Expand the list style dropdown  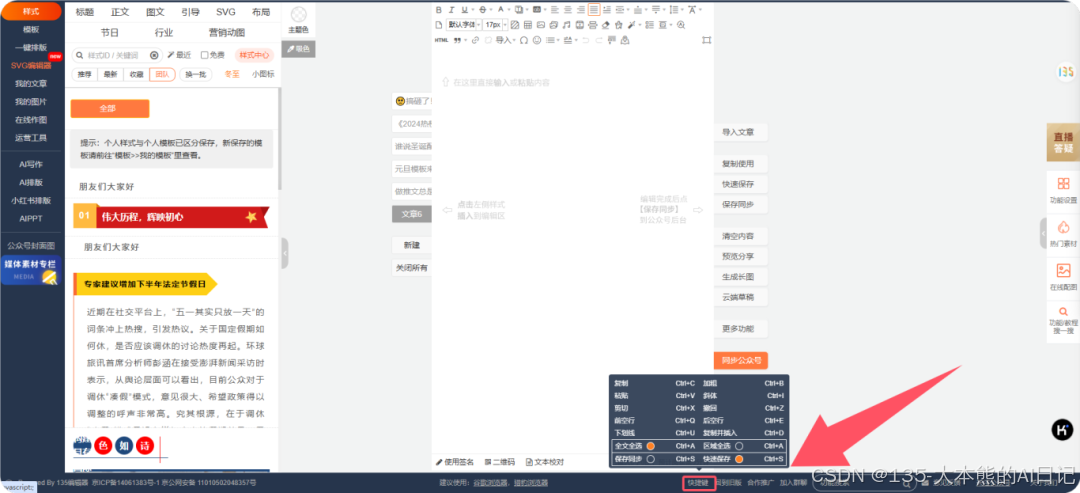coord(559,40)
